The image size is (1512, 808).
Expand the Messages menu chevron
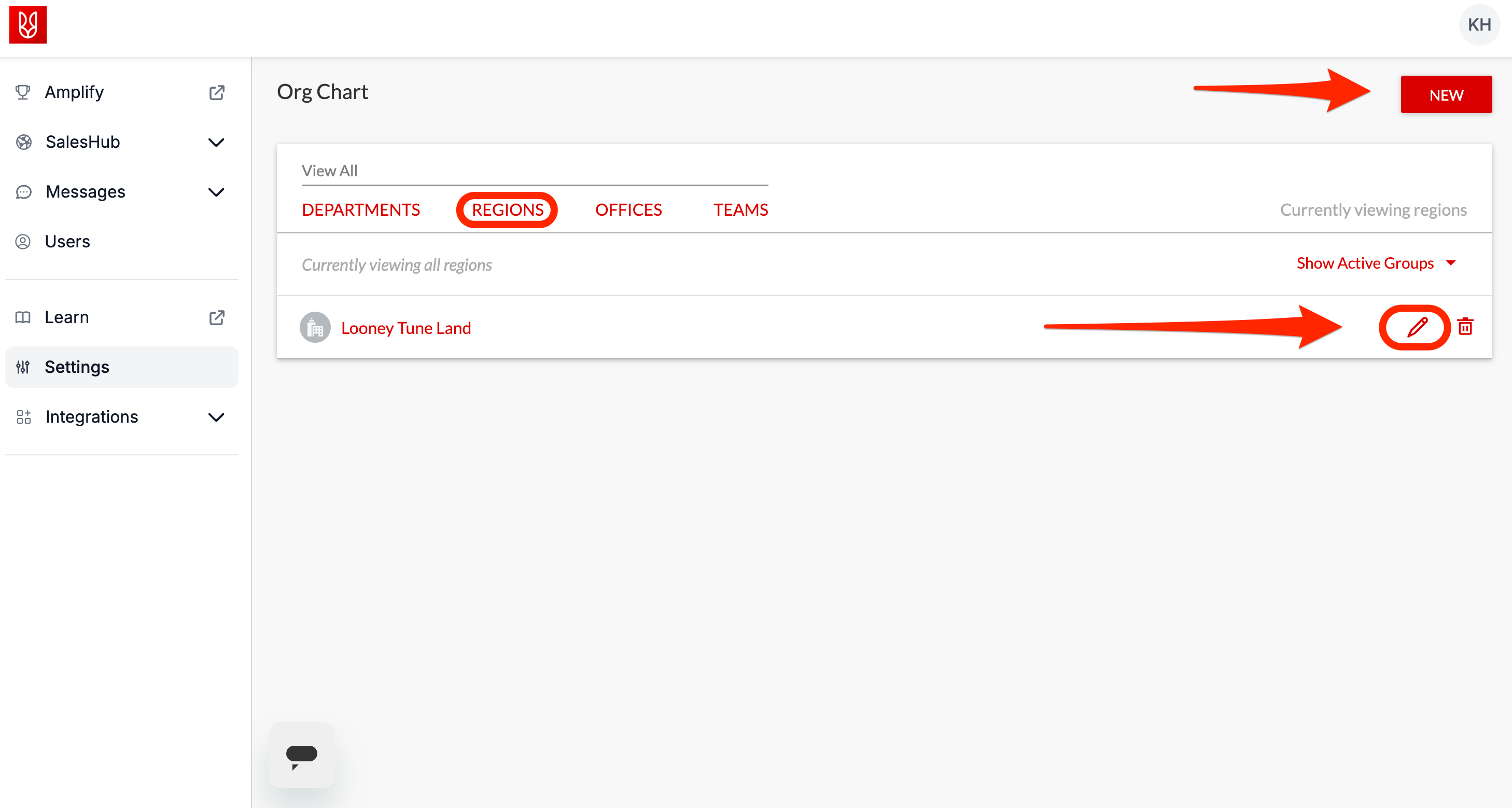click(217, 192)
